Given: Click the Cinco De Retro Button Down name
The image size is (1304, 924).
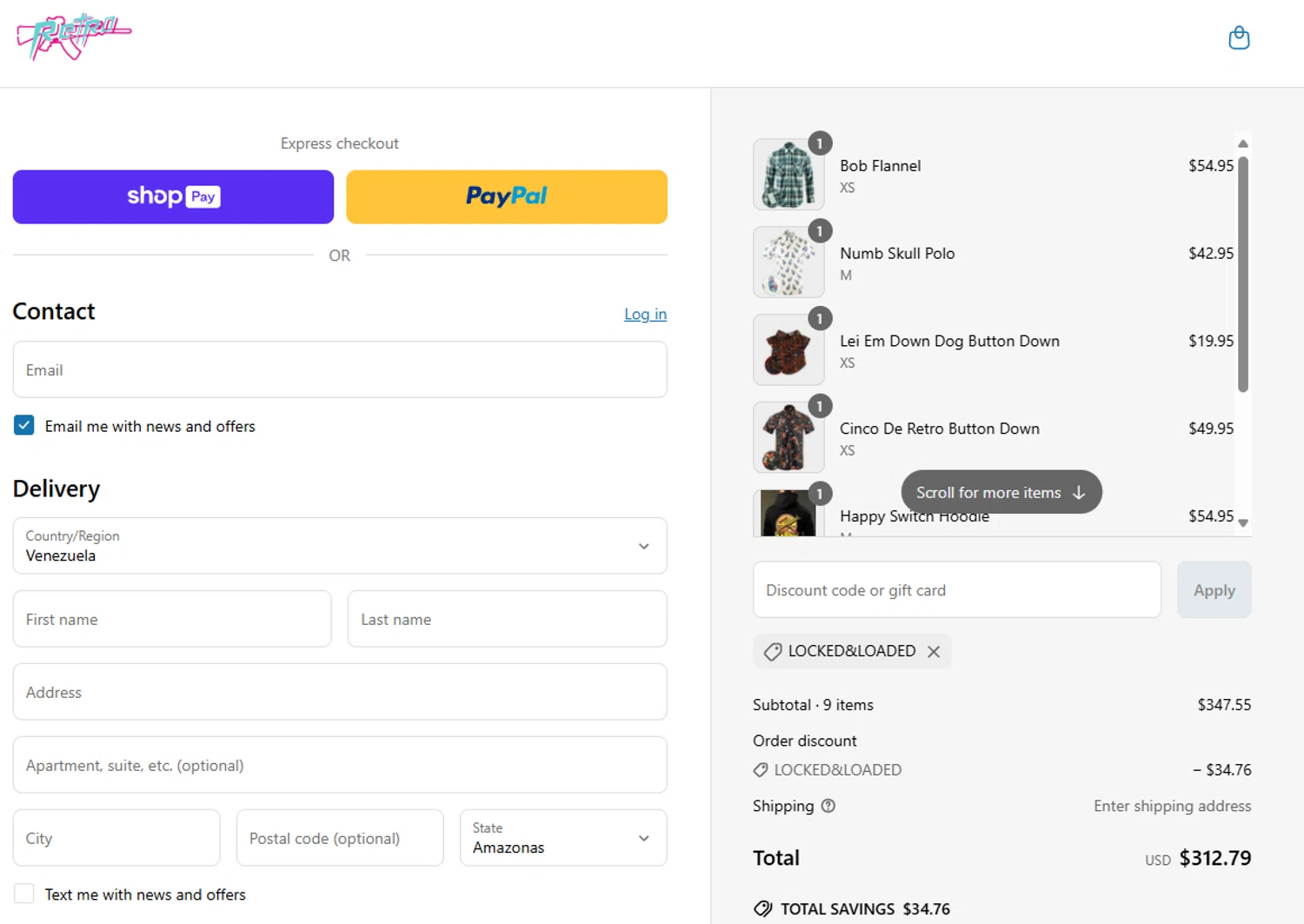Looking at the screenshot, I should (940, 429).
